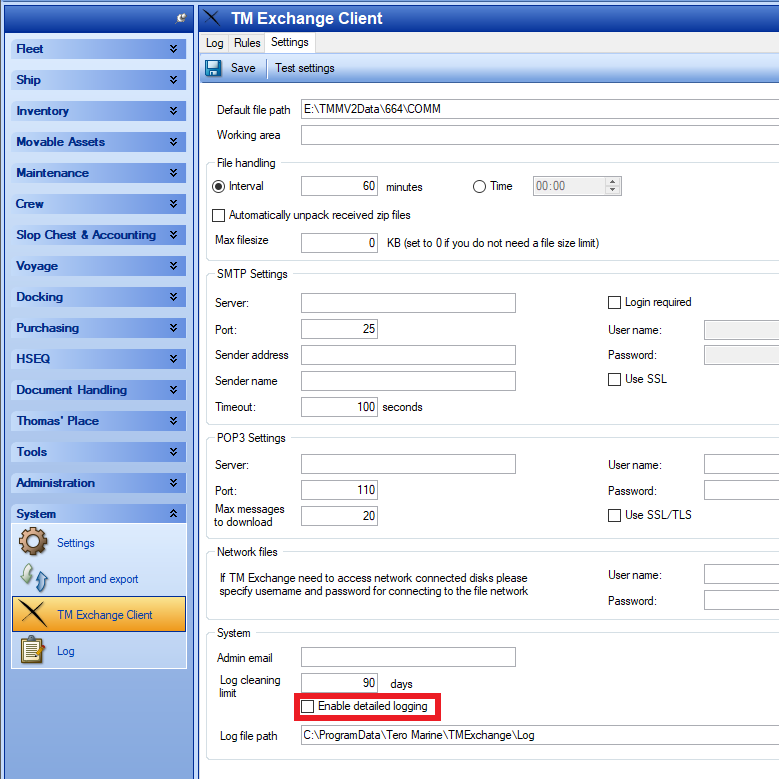Click the Interval minutes field
This screenshot has width=779, height=779.
pyautogui.click(x=339, y=186)
